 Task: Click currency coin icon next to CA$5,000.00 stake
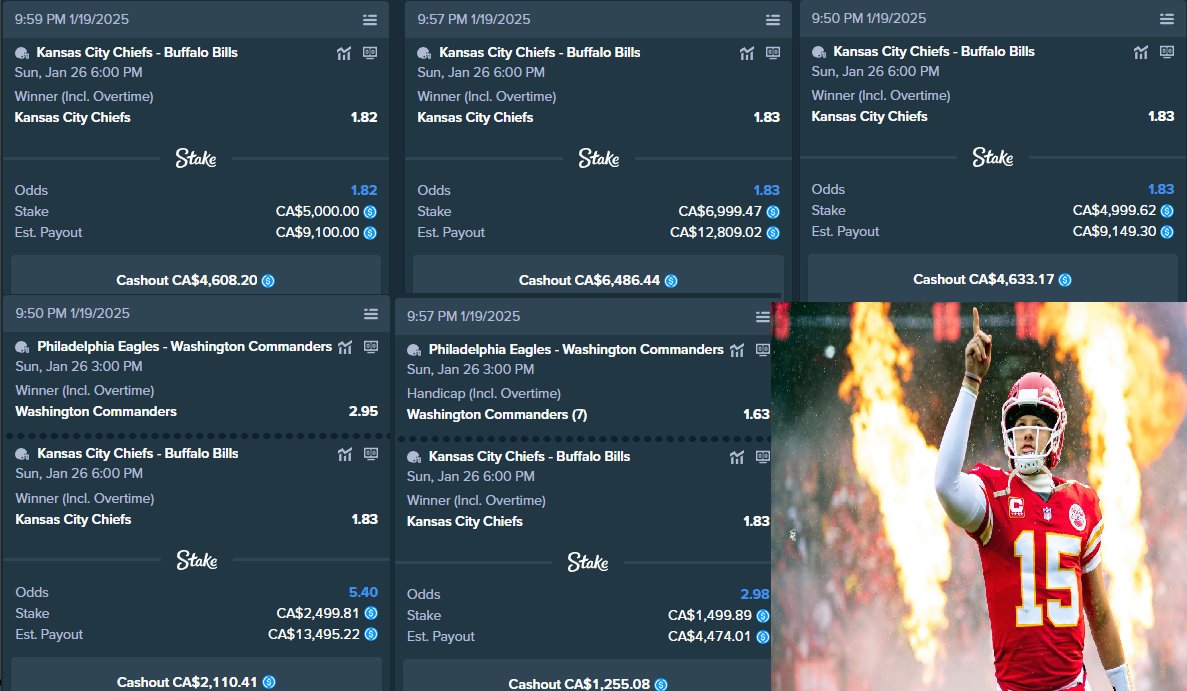pos(370,212)
